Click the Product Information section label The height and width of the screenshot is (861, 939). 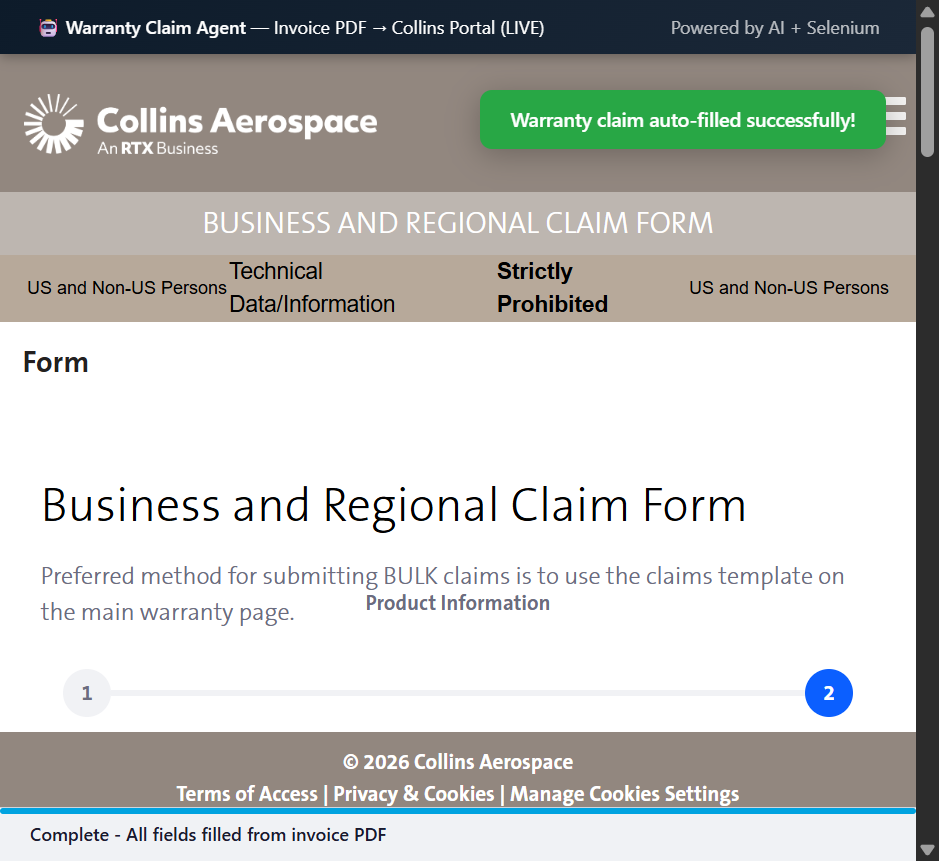click(457, 602)
